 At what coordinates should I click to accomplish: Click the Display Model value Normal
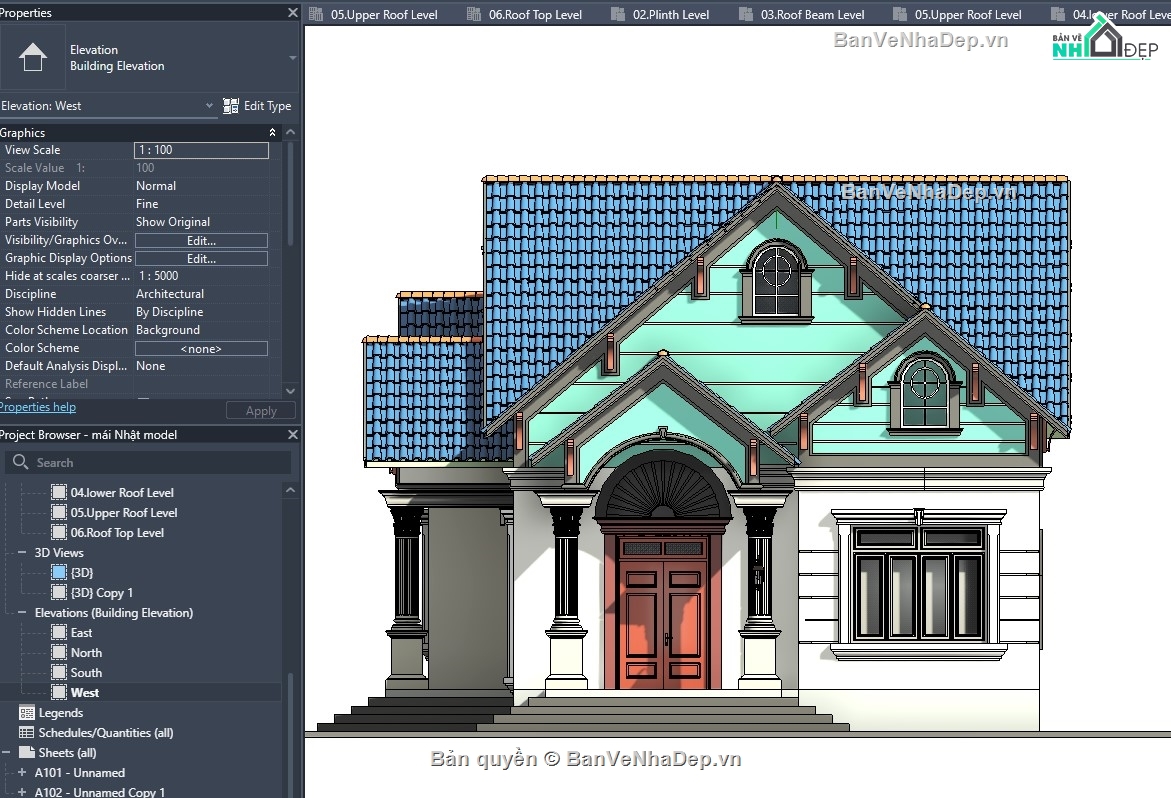click(x=156, y=186)
